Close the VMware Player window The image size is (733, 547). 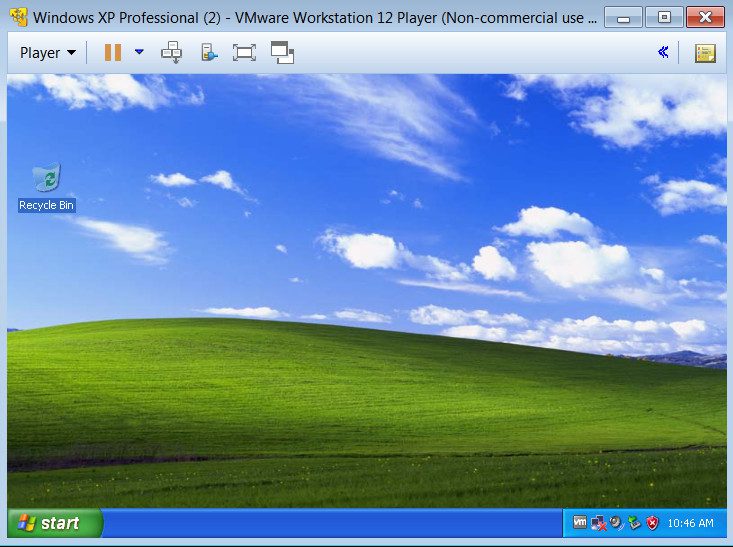click(x=705, y=17)
